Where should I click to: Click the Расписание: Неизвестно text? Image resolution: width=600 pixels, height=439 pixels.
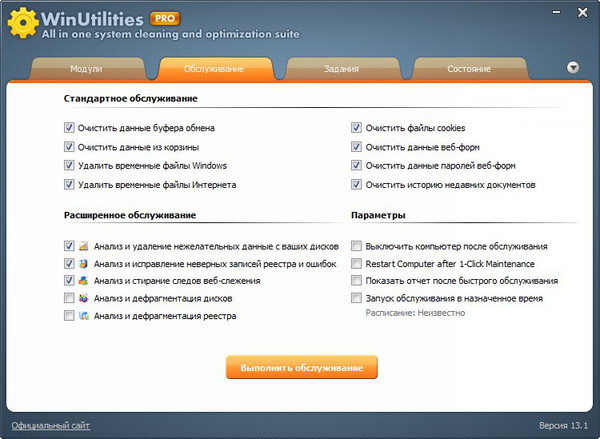point(415,313)
